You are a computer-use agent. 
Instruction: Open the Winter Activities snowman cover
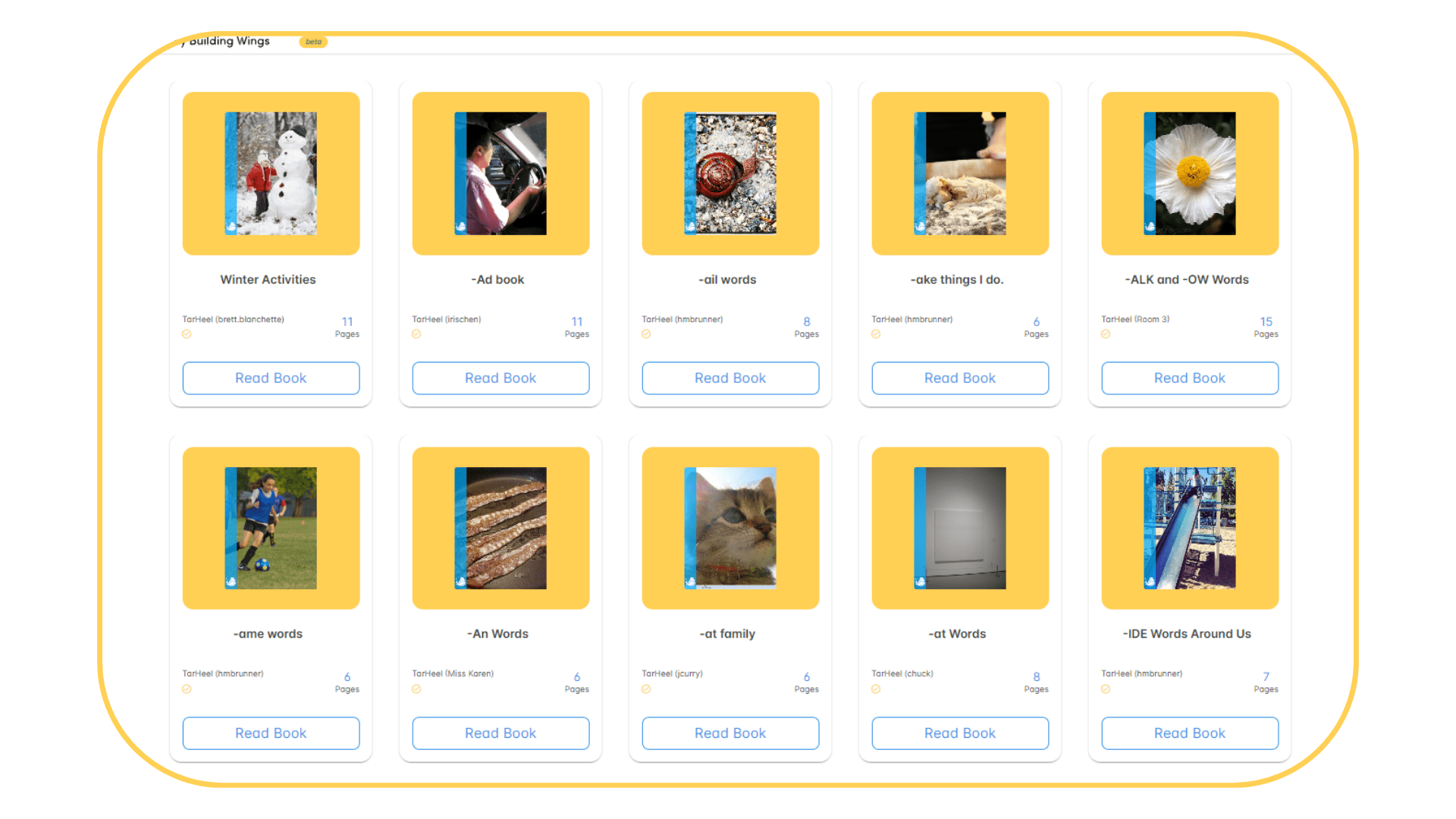click(271, 174)
